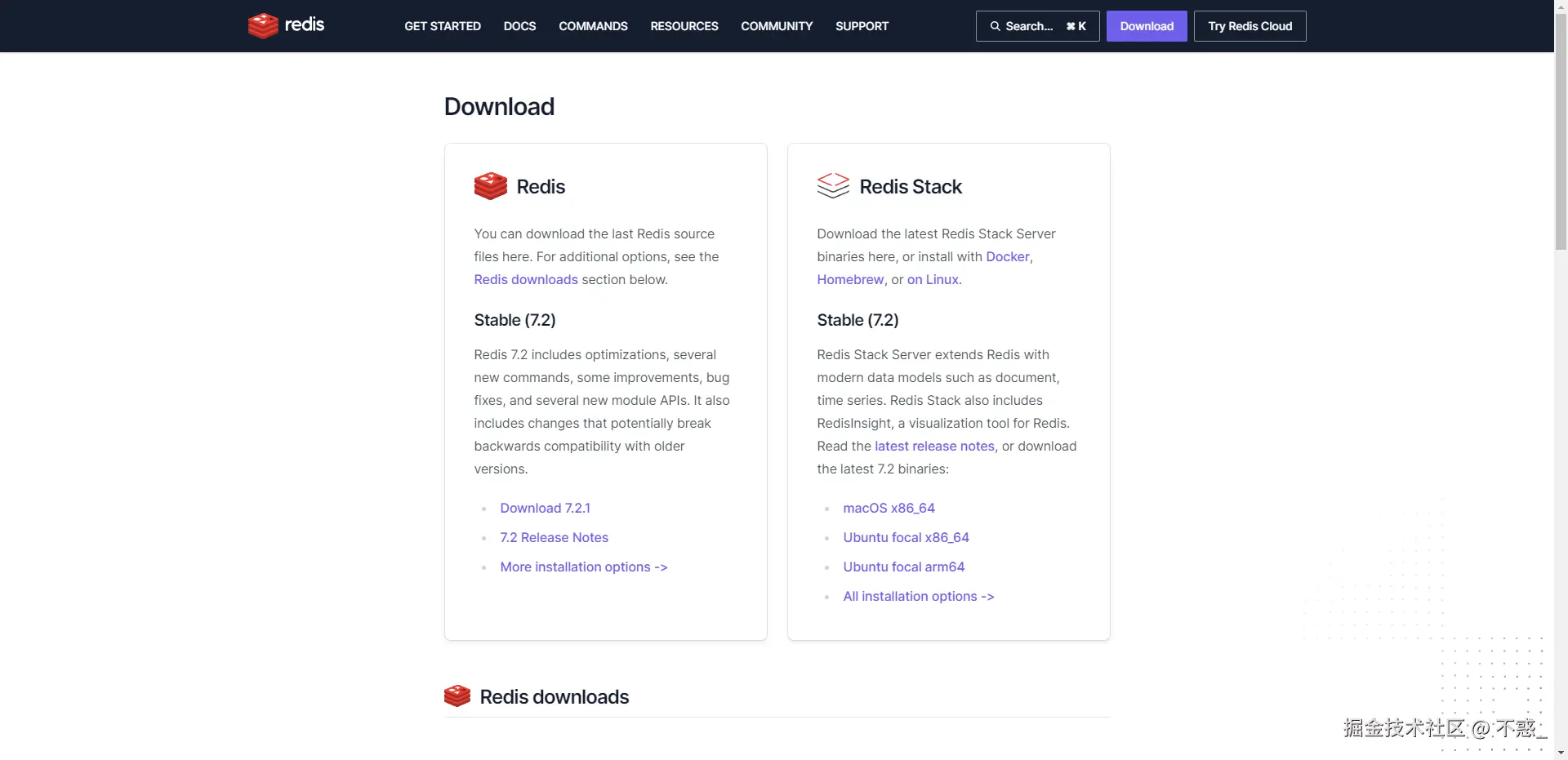
Task: Open the COMMANDS menu
Action: (x=593, y=25)
